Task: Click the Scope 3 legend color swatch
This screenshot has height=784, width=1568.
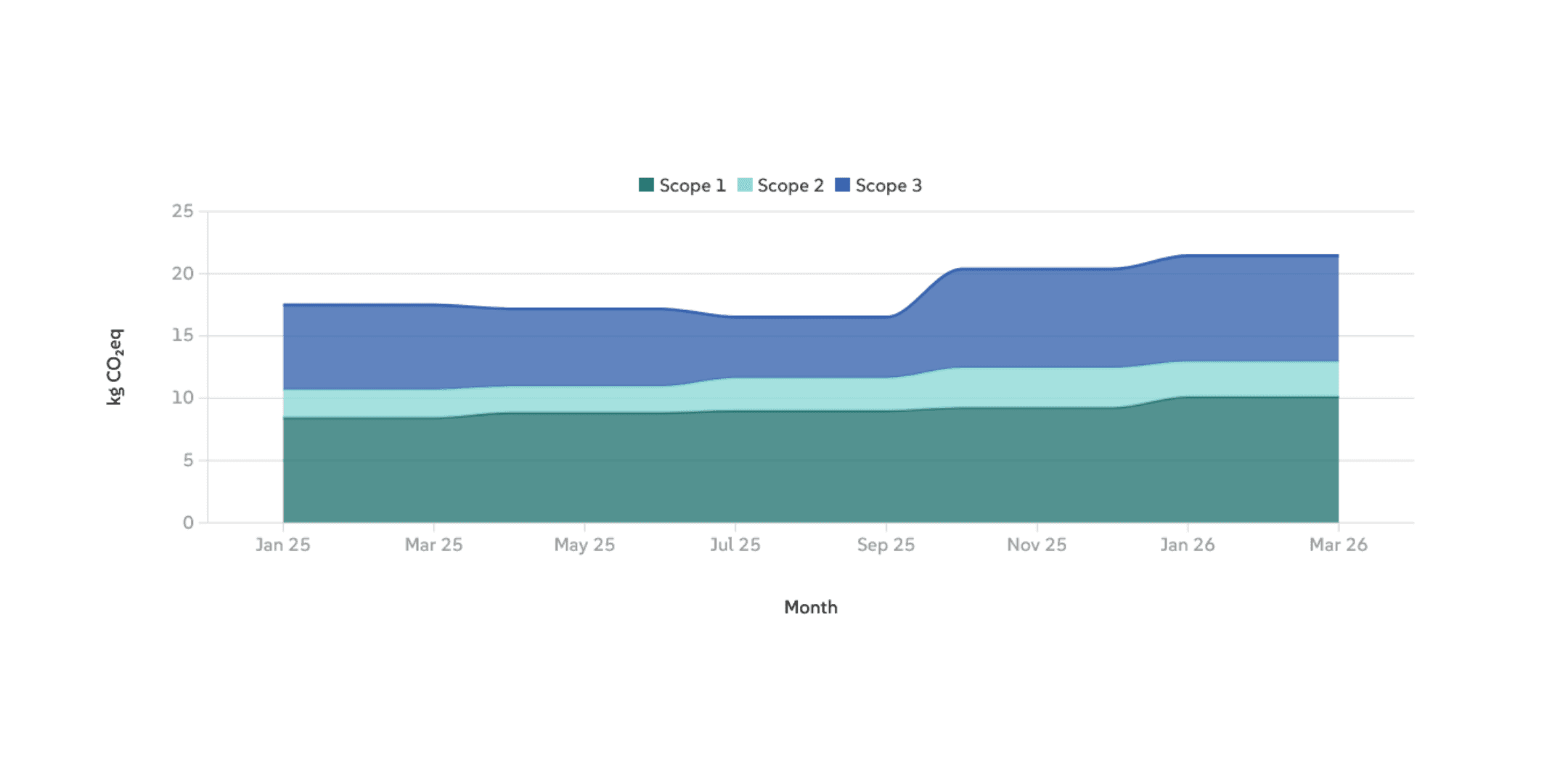Action: pyautogui.click(x=842, y=185)
